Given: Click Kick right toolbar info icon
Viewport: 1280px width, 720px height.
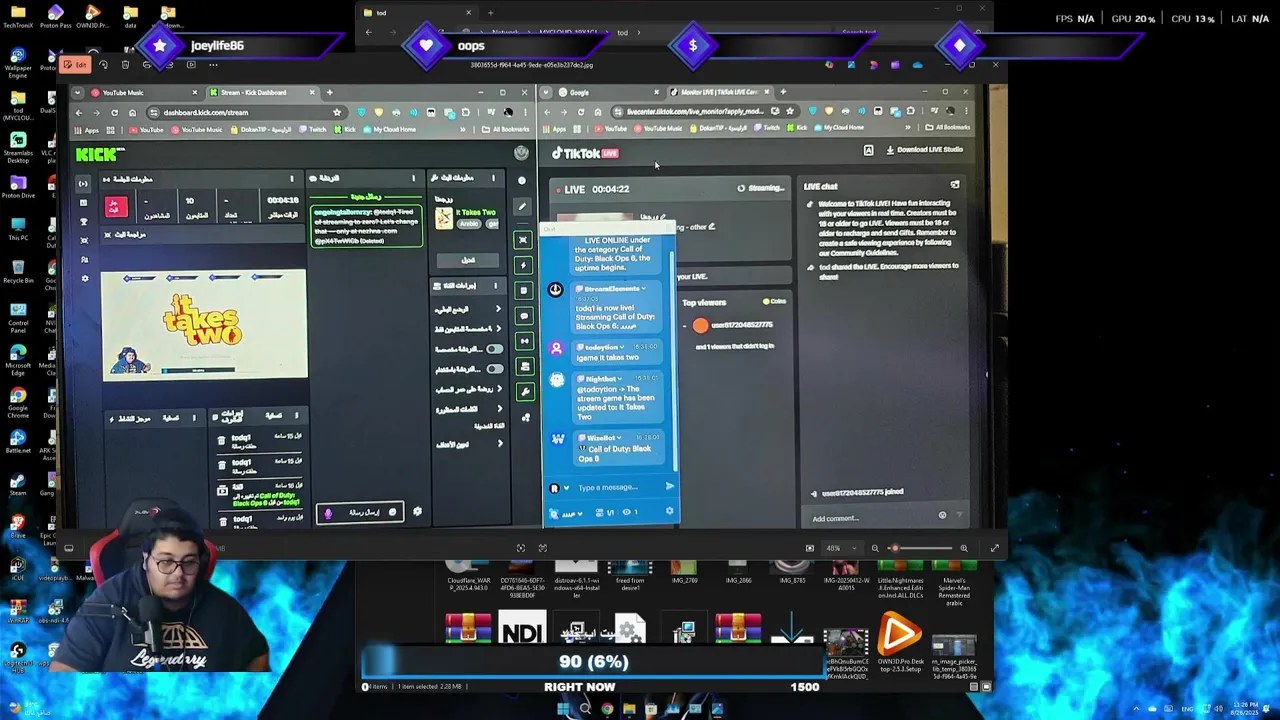Looking at the screenshot, I should pos(521,180).
